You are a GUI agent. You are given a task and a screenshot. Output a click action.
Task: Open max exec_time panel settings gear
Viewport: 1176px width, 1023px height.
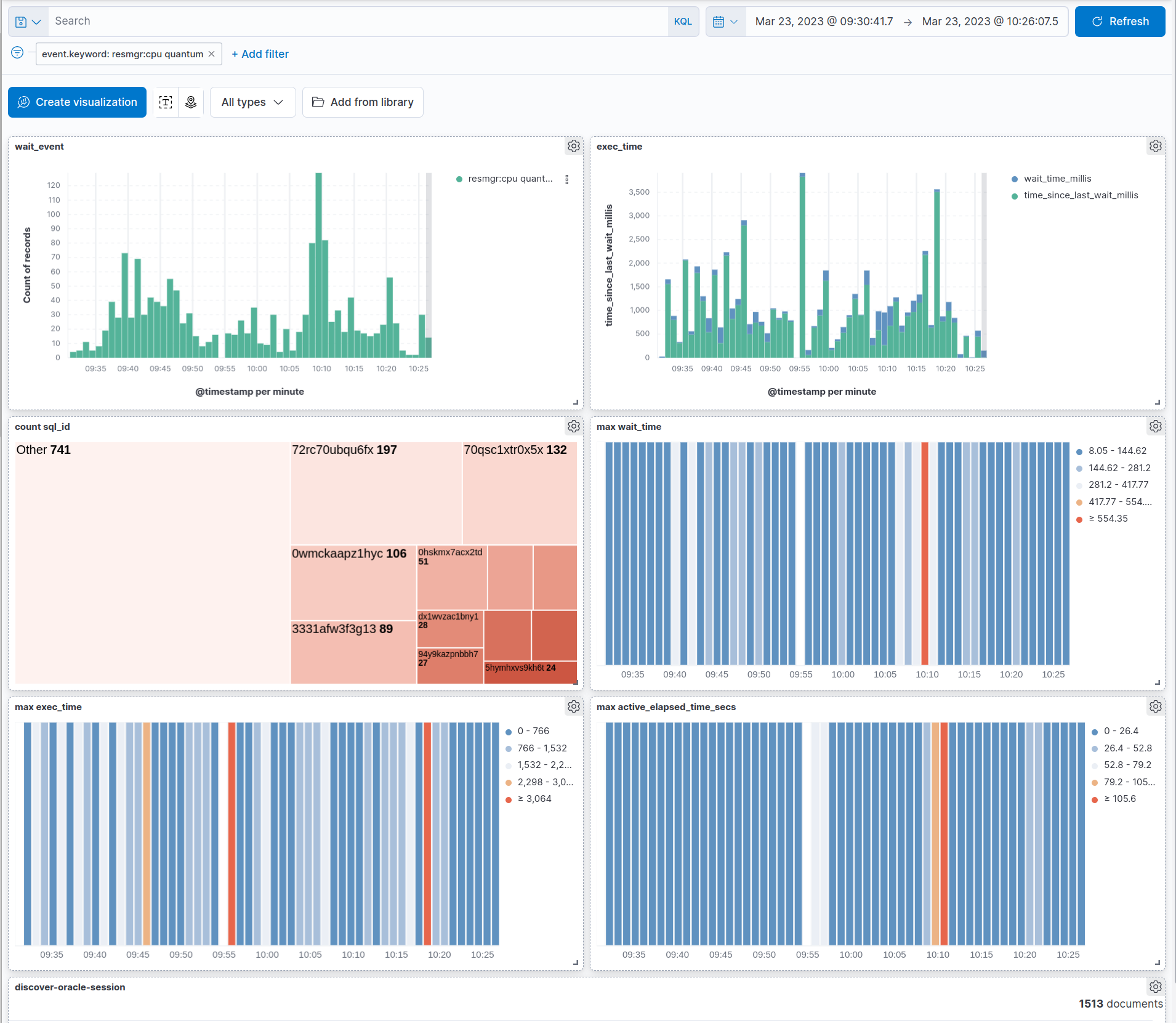[573, 707]
